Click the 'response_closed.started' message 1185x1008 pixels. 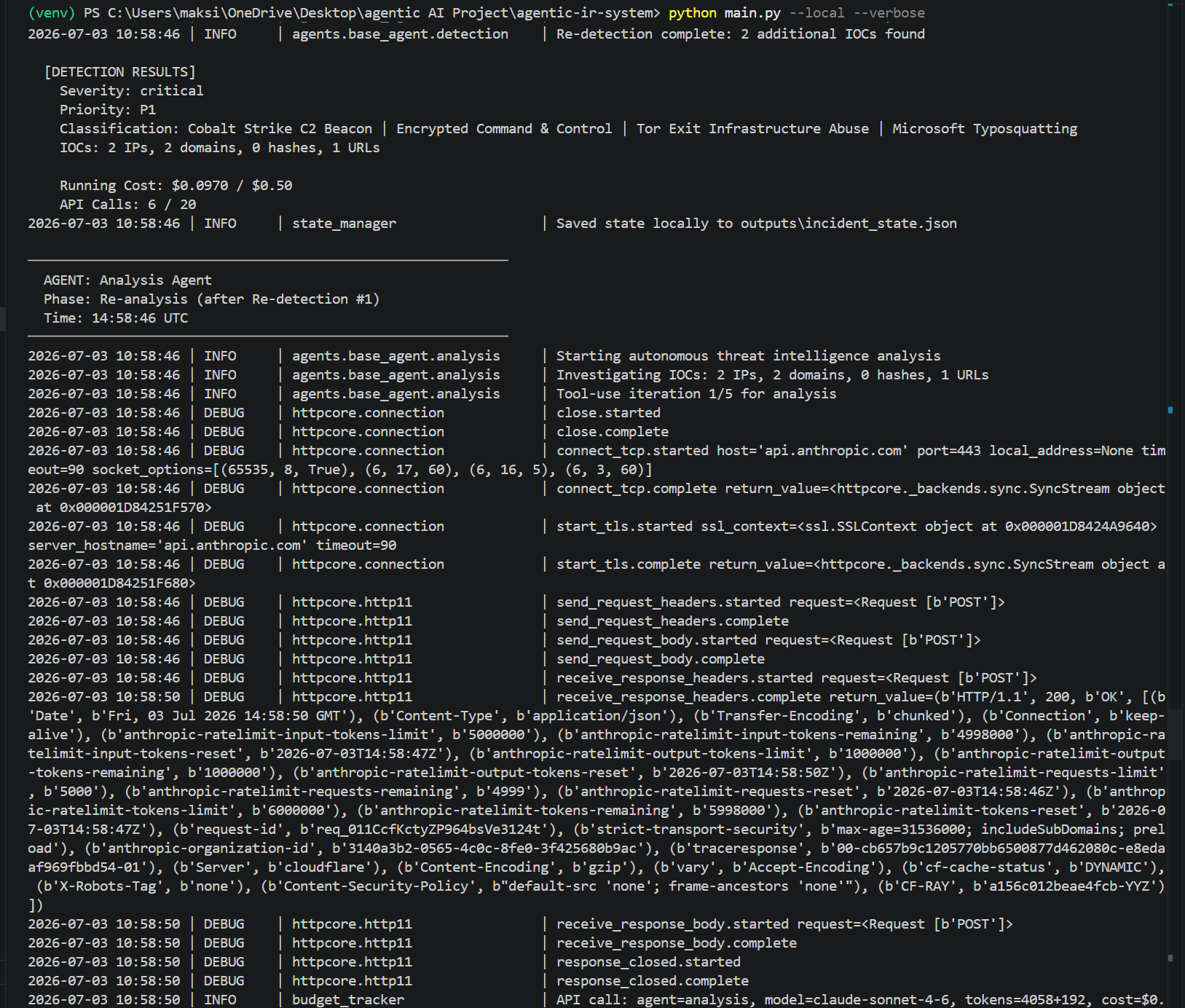click(648, 961)
